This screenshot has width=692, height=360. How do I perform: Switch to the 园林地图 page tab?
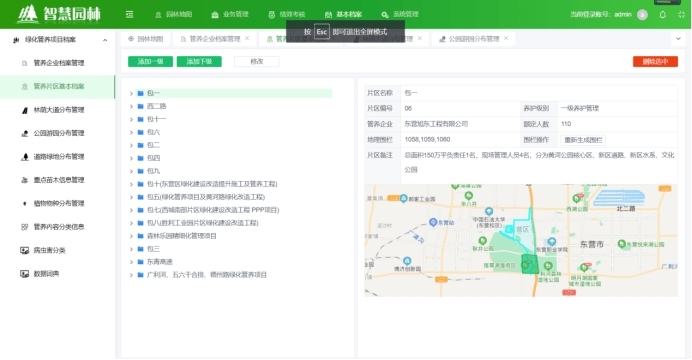tap(146, 39)
